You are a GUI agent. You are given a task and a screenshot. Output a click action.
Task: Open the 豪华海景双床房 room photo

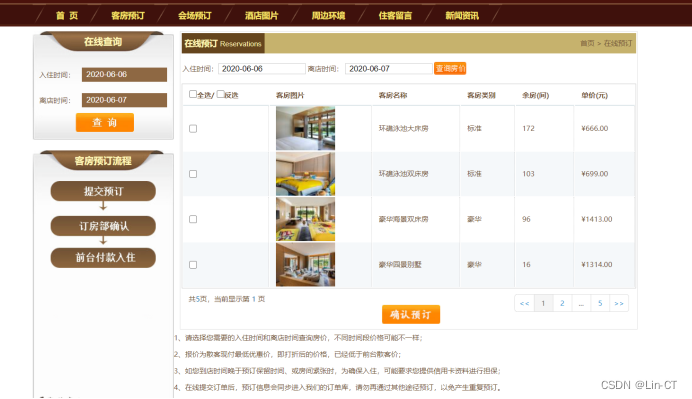305,219
